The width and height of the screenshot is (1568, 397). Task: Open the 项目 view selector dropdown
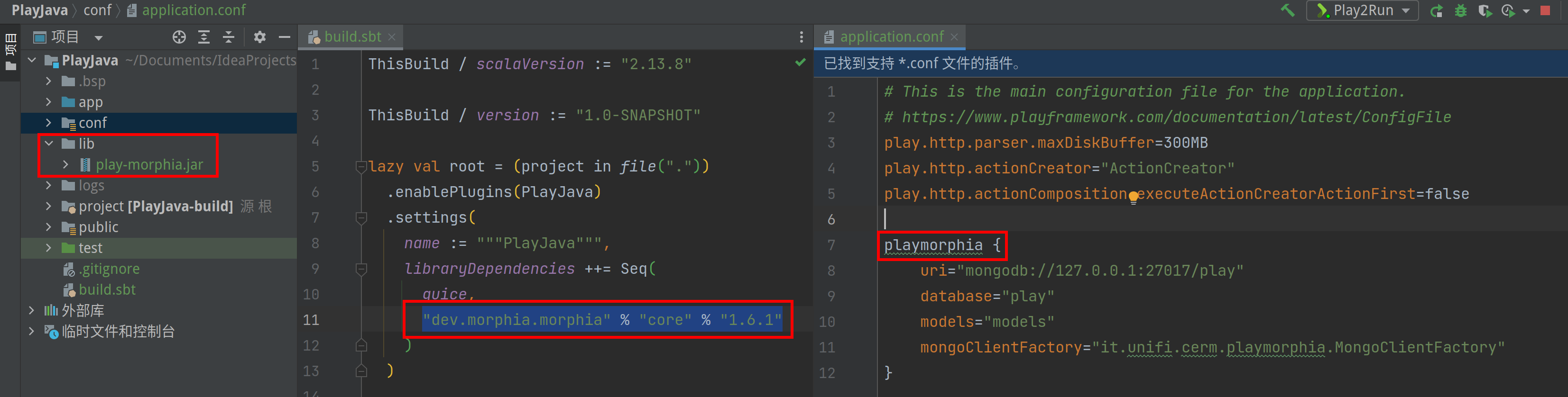click(x=98, y=38)
